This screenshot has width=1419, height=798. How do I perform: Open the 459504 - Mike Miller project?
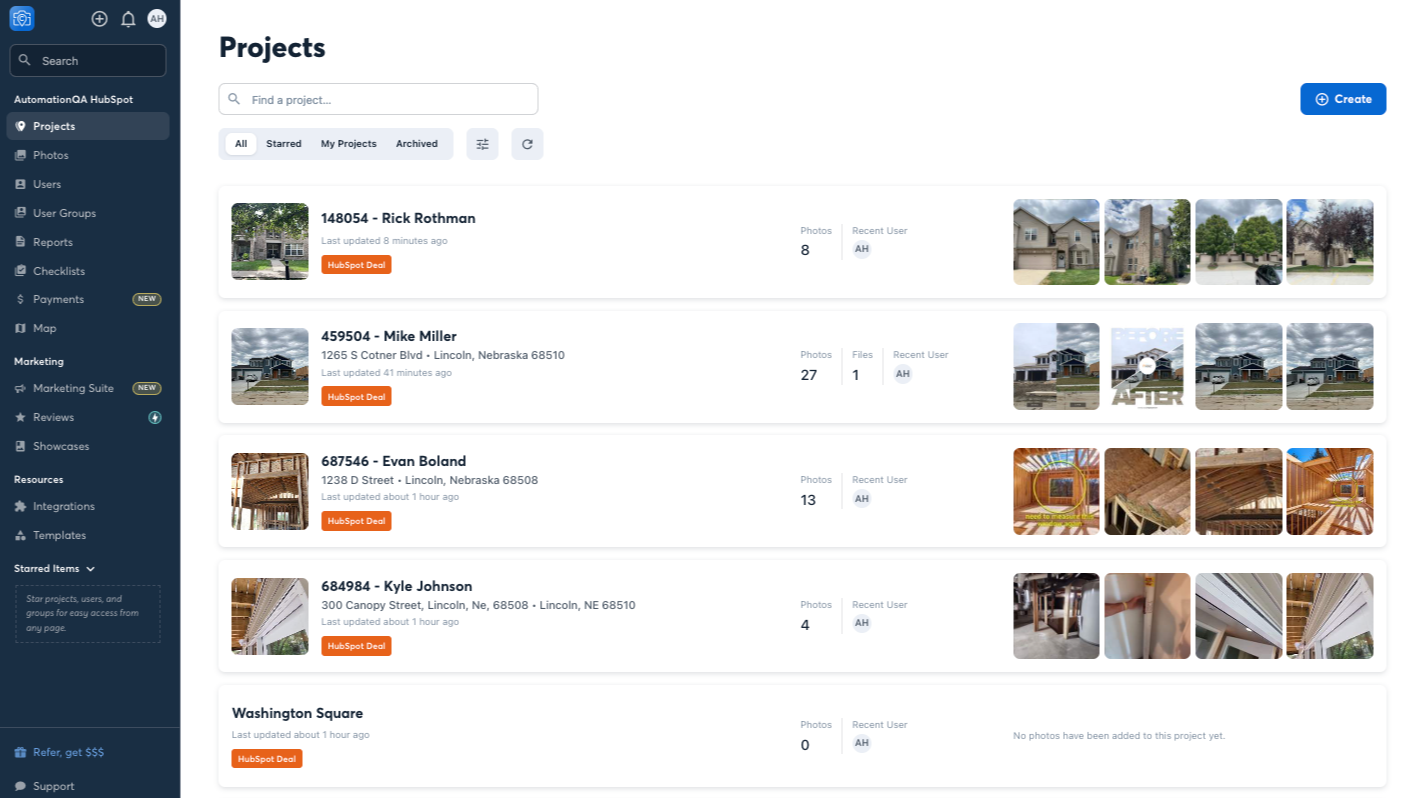pos(389,336)
